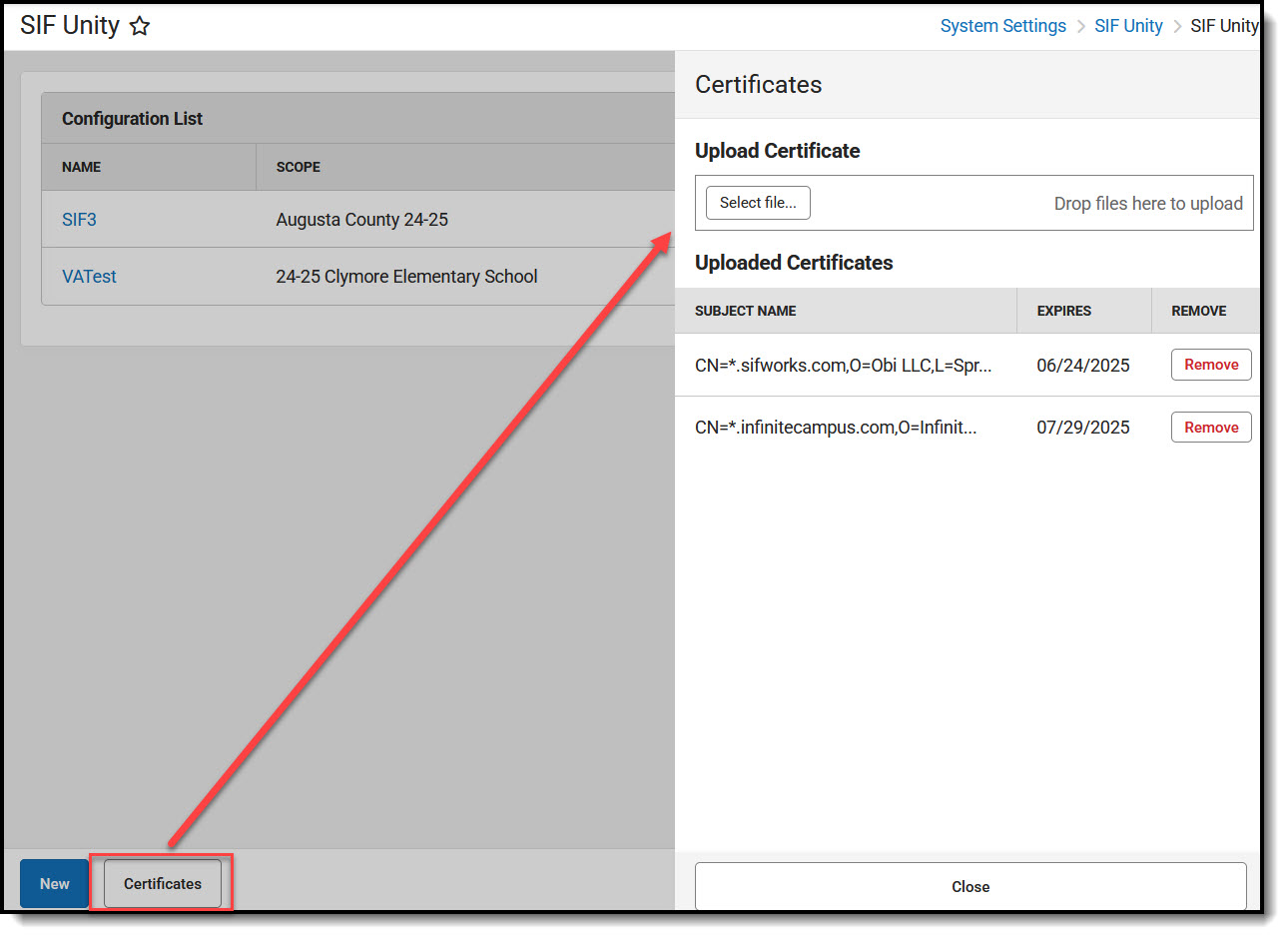Click the Configuration List heading
This screenshot has width=1288, height=938.
point(132,119)
